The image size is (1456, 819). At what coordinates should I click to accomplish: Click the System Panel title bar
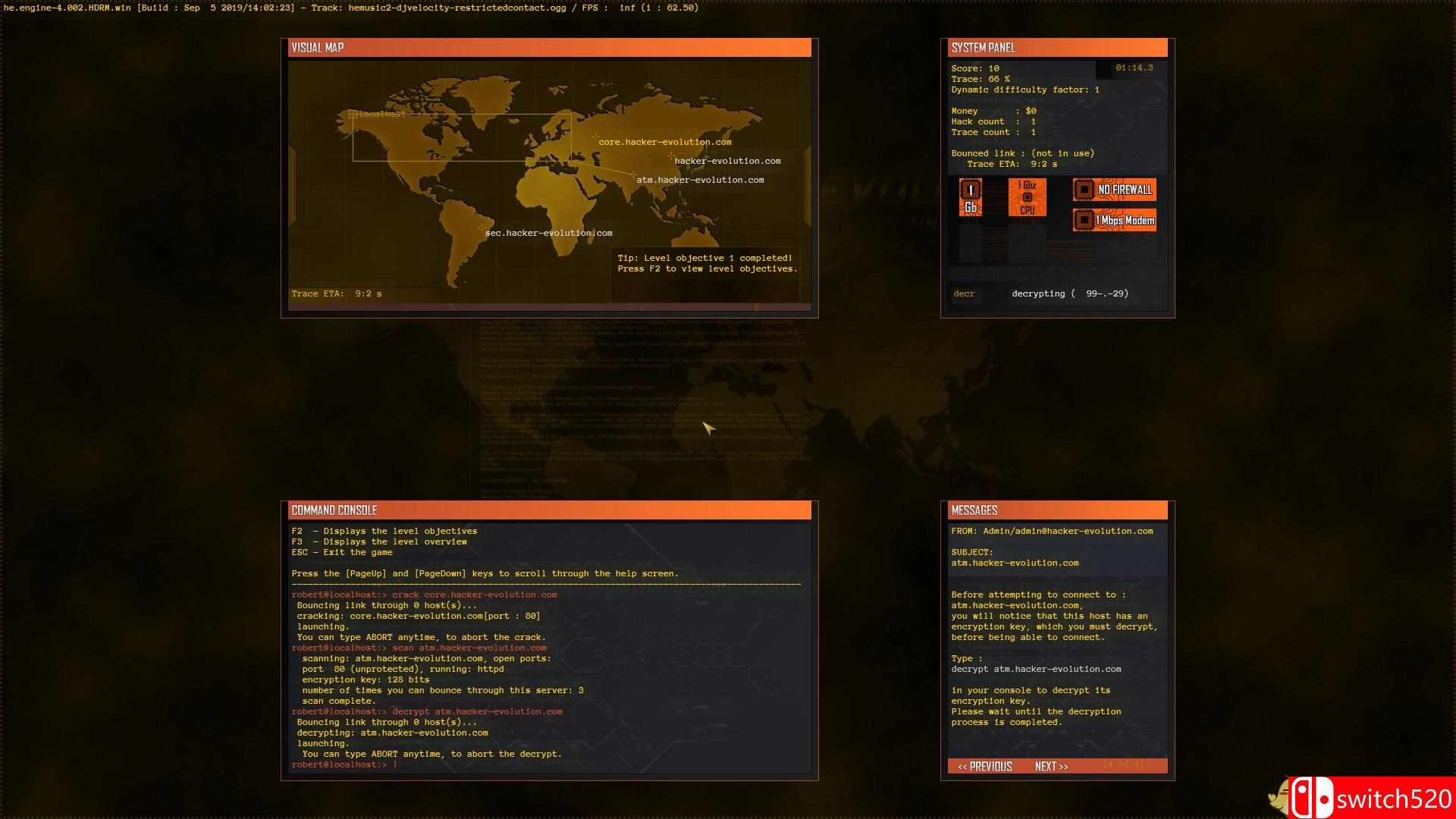point(1057,48)
